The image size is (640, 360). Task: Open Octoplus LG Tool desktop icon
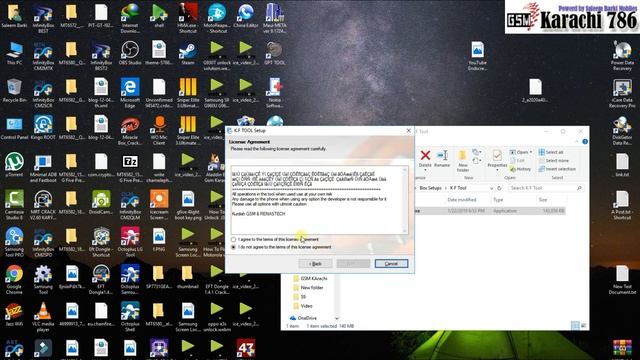[130, 242]
